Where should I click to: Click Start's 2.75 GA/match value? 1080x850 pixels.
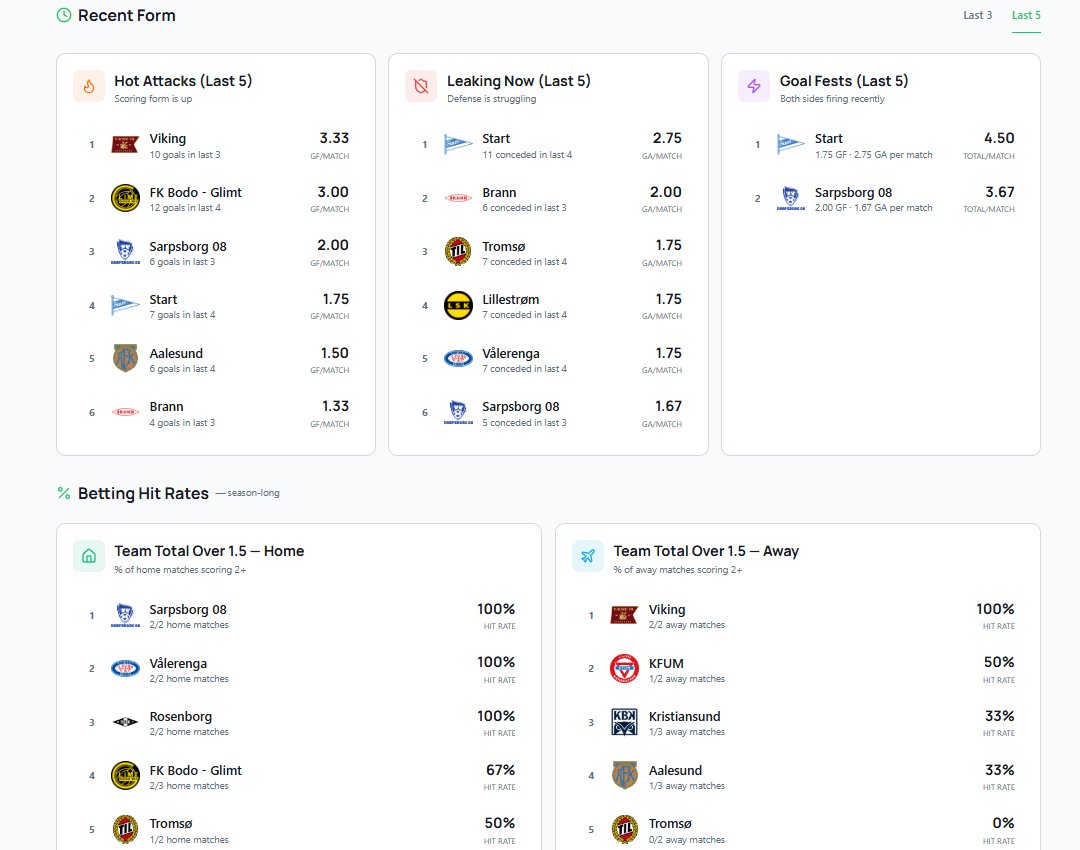point(667,138)
